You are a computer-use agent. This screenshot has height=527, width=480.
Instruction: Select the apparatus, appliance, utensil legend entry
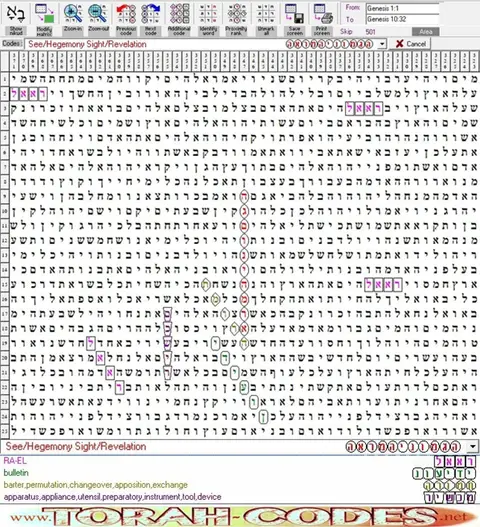[x=112, y=497]
